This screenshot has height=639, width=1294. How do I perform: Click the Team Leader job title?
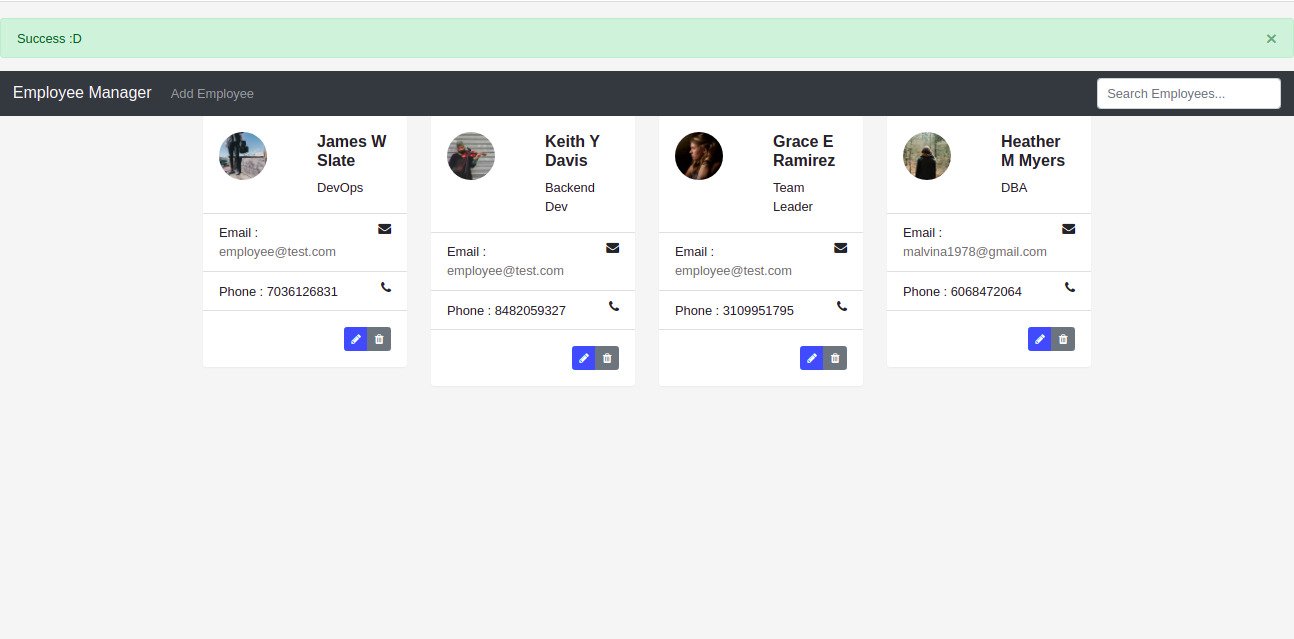793,197
